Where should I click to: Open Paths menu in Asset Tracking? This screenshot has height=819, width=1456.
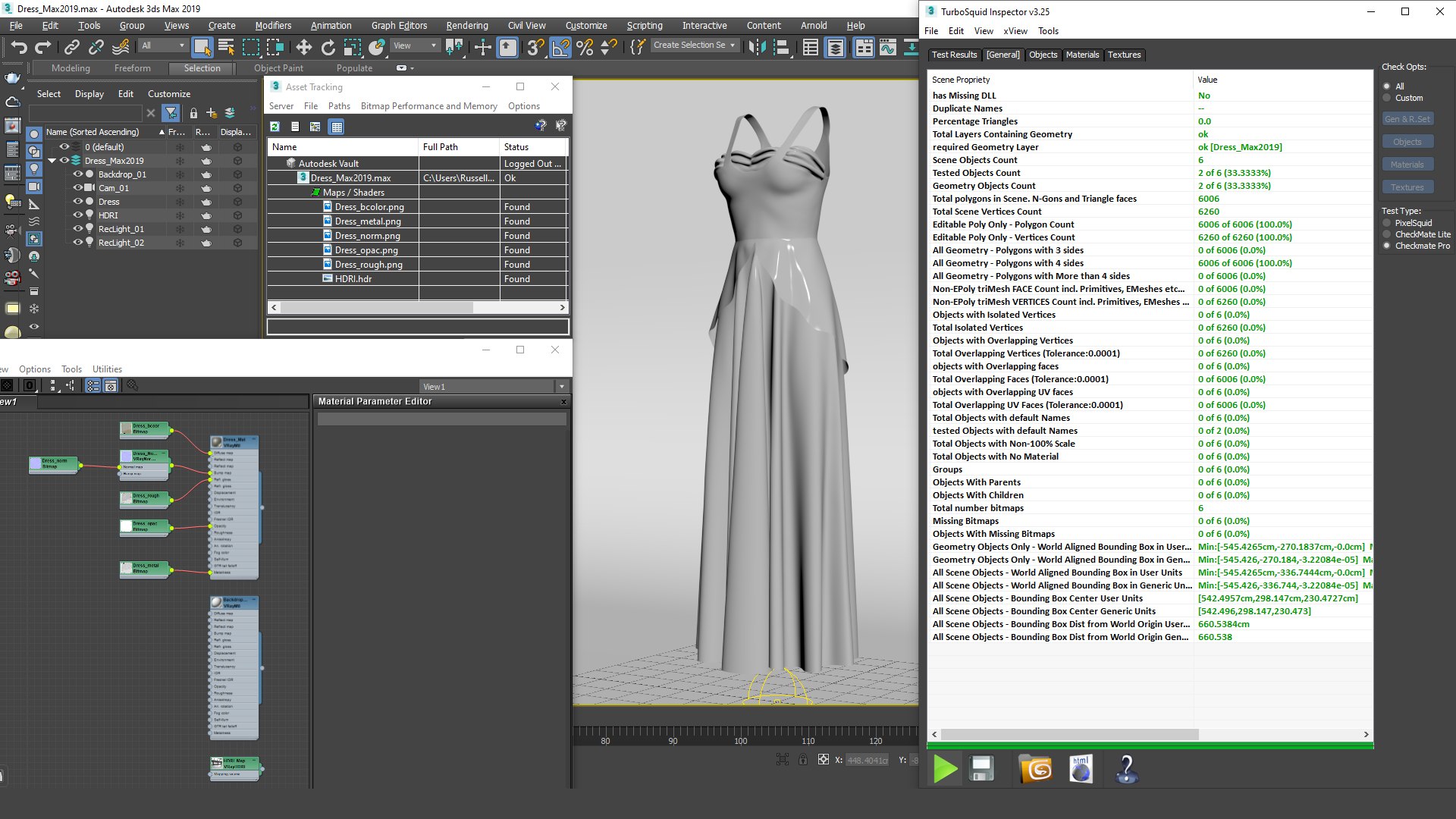coord(339,106)
